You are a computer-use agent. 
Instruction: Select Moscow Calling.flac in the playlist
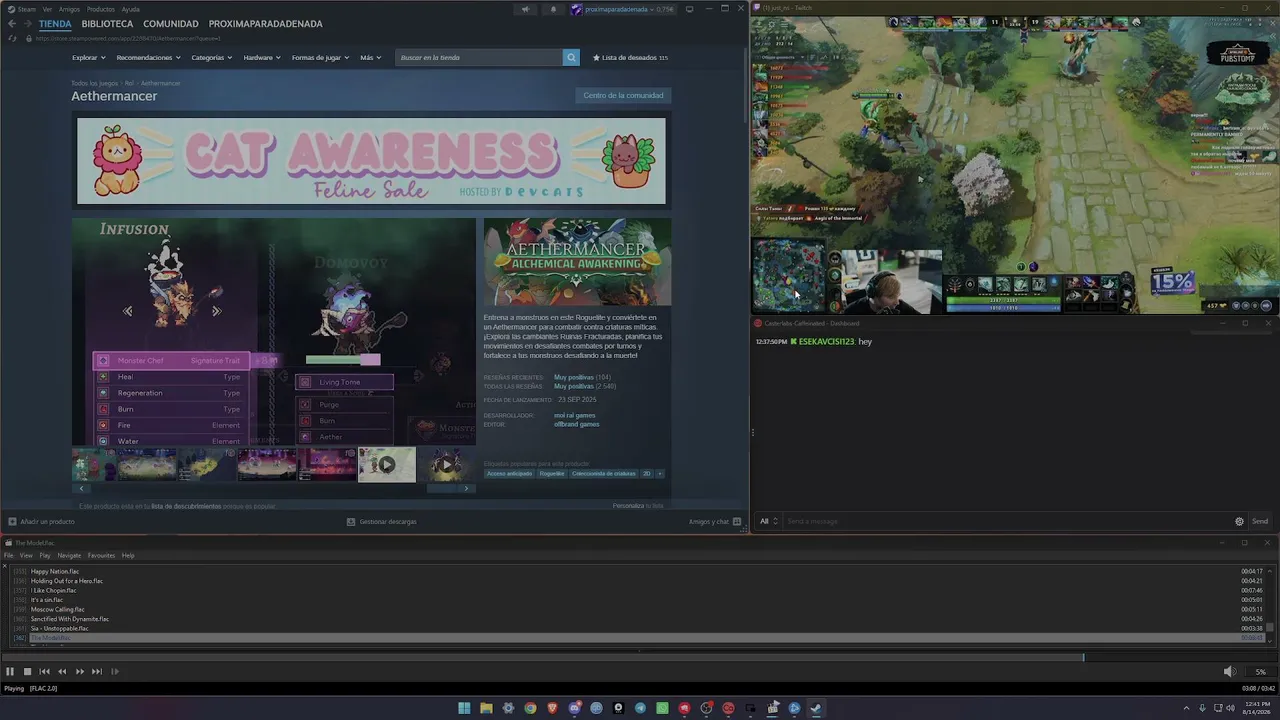tap(58, 609)
